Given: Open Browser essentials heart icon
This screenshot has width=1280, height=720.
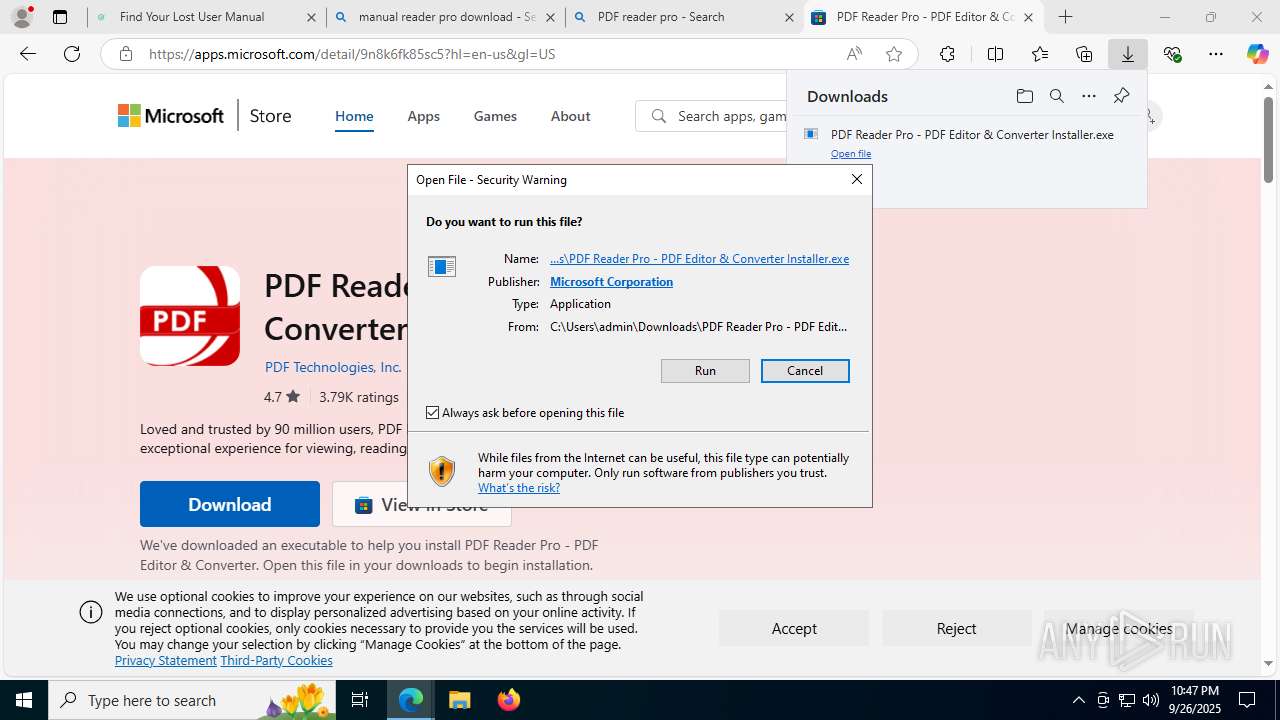Looking at the screenshot, I should [x=1173, y=54].
